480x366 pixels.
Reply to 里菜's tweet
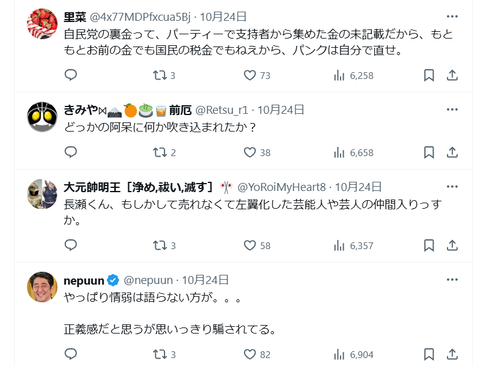(71, 75)
